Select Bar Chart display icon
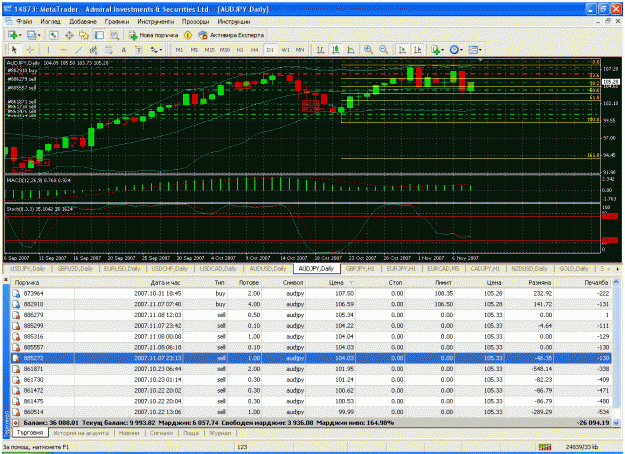Screen dimensions: 625x454 click(x=320, y=50)
